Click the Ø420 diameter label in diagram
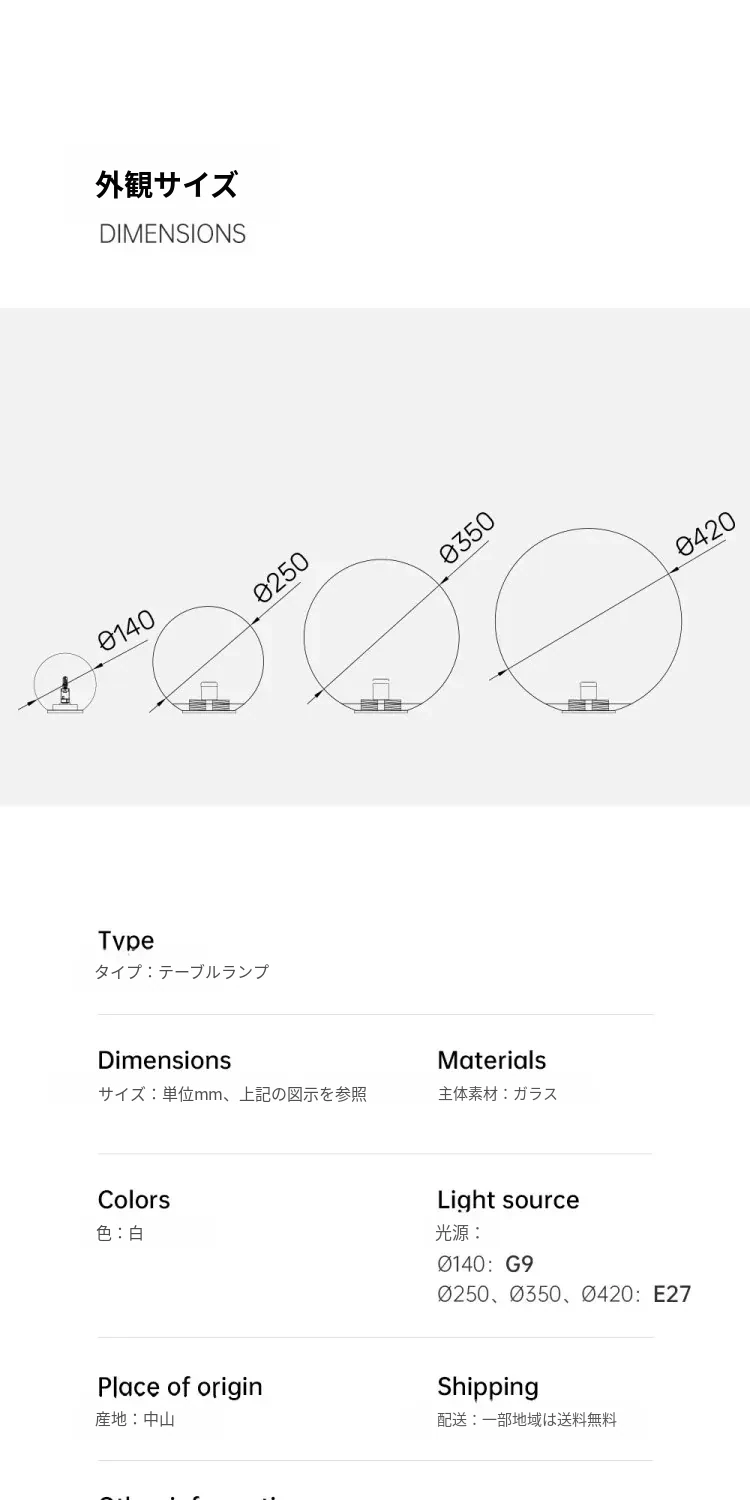The image size is (750, 1500). click(x=705, y=531)
